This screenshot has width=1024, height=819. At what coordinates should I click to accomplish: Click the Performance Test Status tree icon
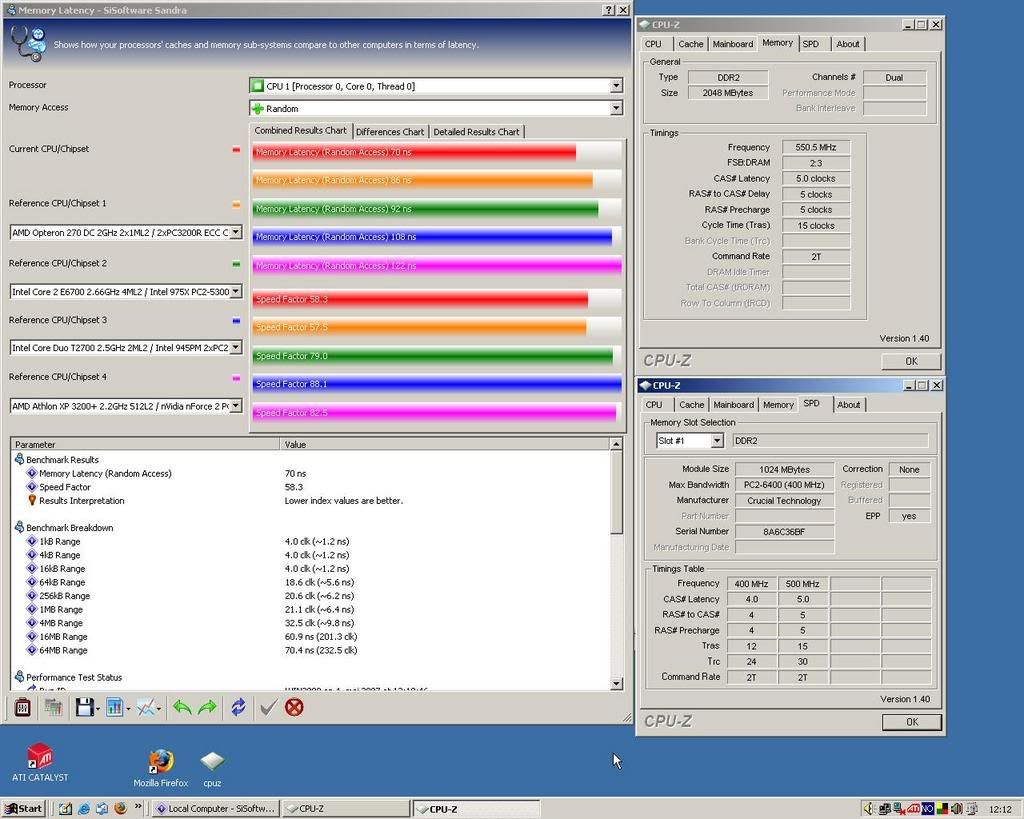(x=20, y=677)
